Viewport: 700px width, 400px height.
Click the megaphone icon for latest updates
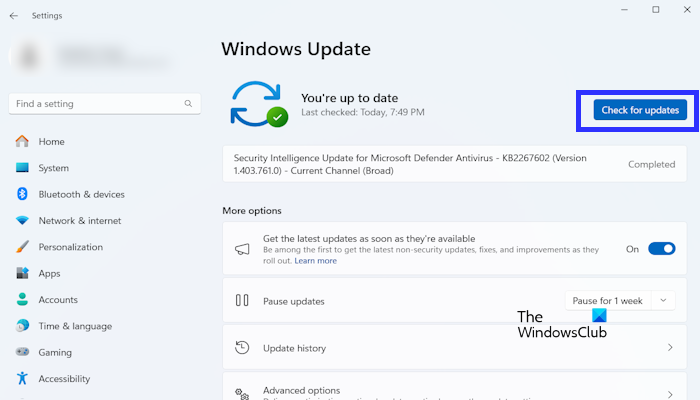coord(242,249)
